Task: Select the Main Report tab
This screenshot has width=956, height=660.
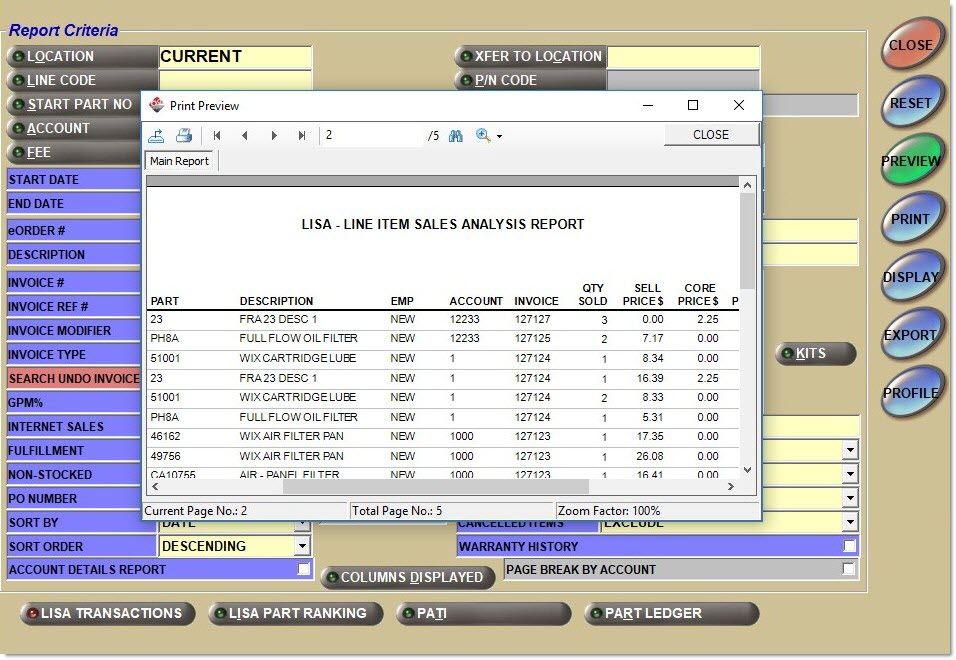Action: point(179,161)
